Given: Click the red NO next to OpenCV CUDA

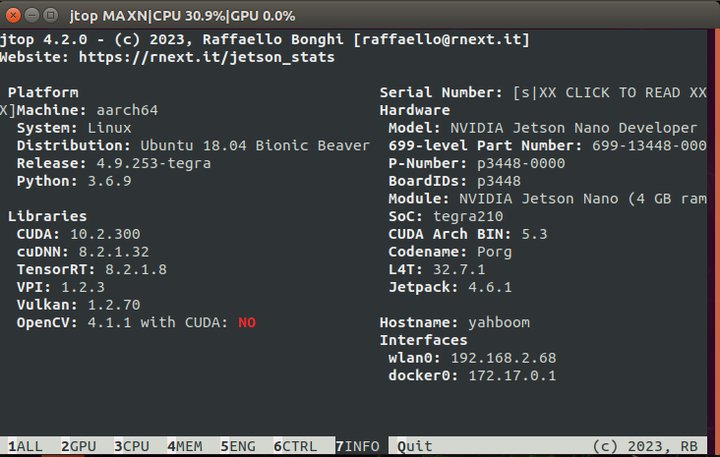Looking at the screenshot, I should (247, 322).
